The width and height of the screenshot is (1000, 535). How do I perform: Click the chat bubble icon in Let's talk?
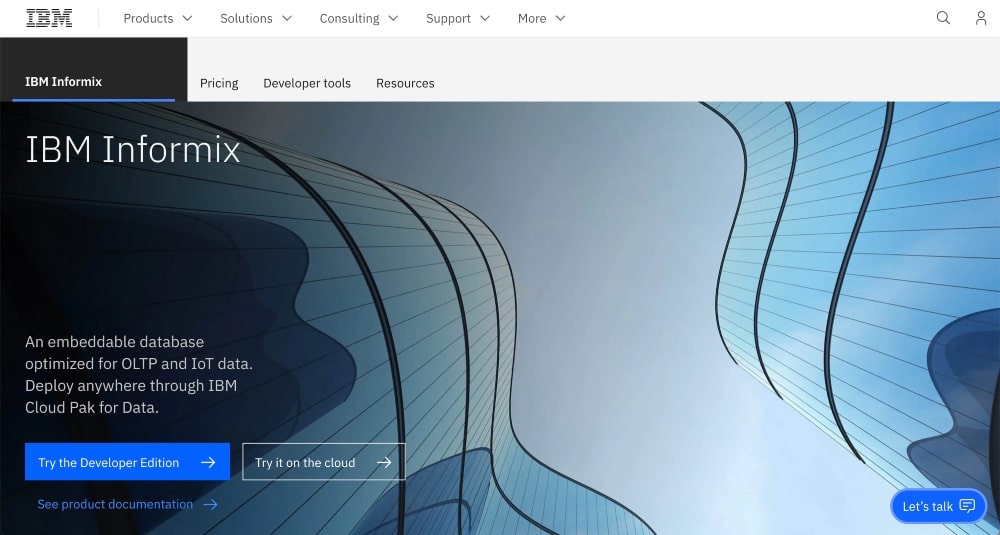coord(967,506)
